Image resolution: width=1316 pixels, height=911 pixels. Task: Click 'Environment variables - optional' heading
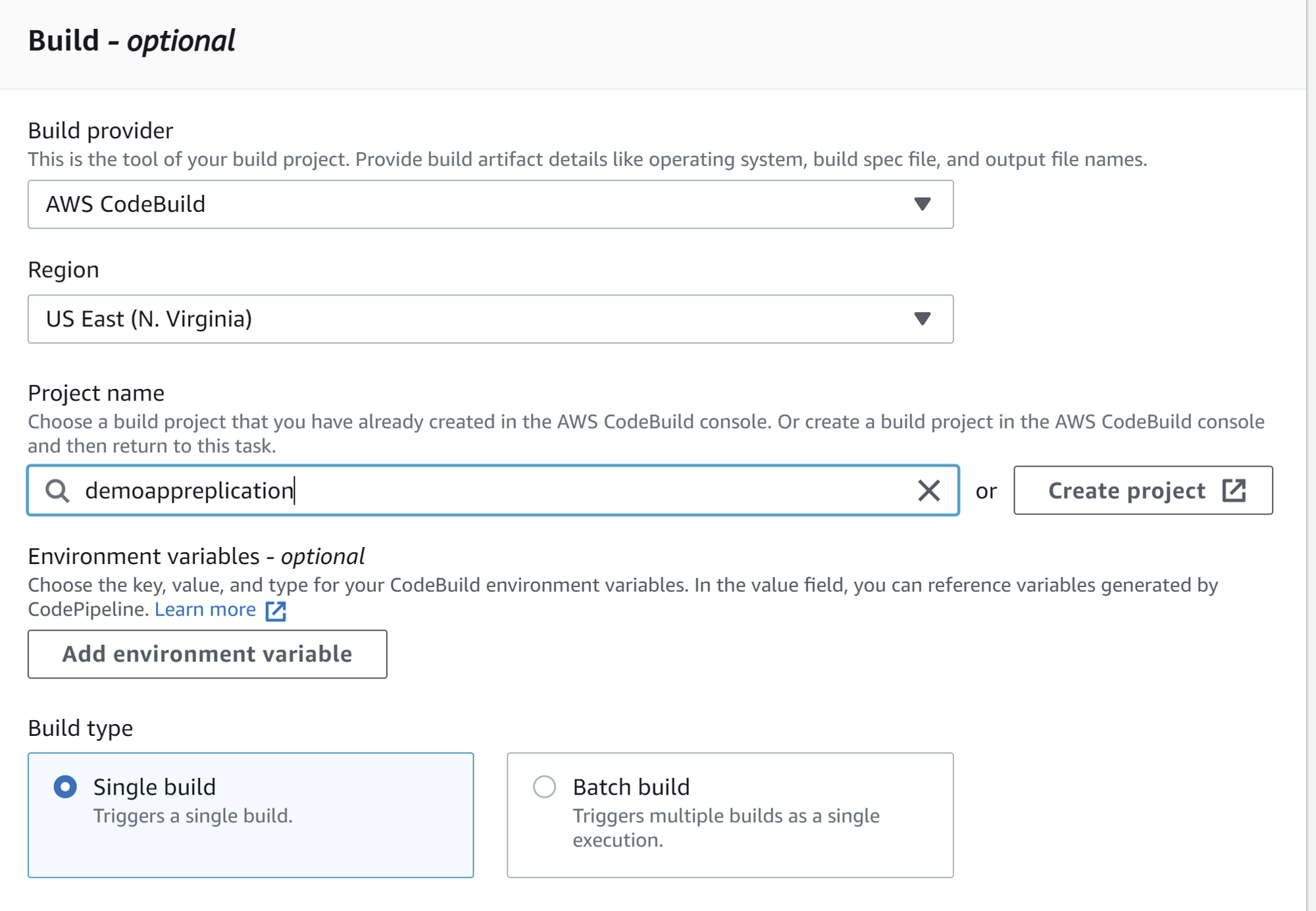click(196, 556)
